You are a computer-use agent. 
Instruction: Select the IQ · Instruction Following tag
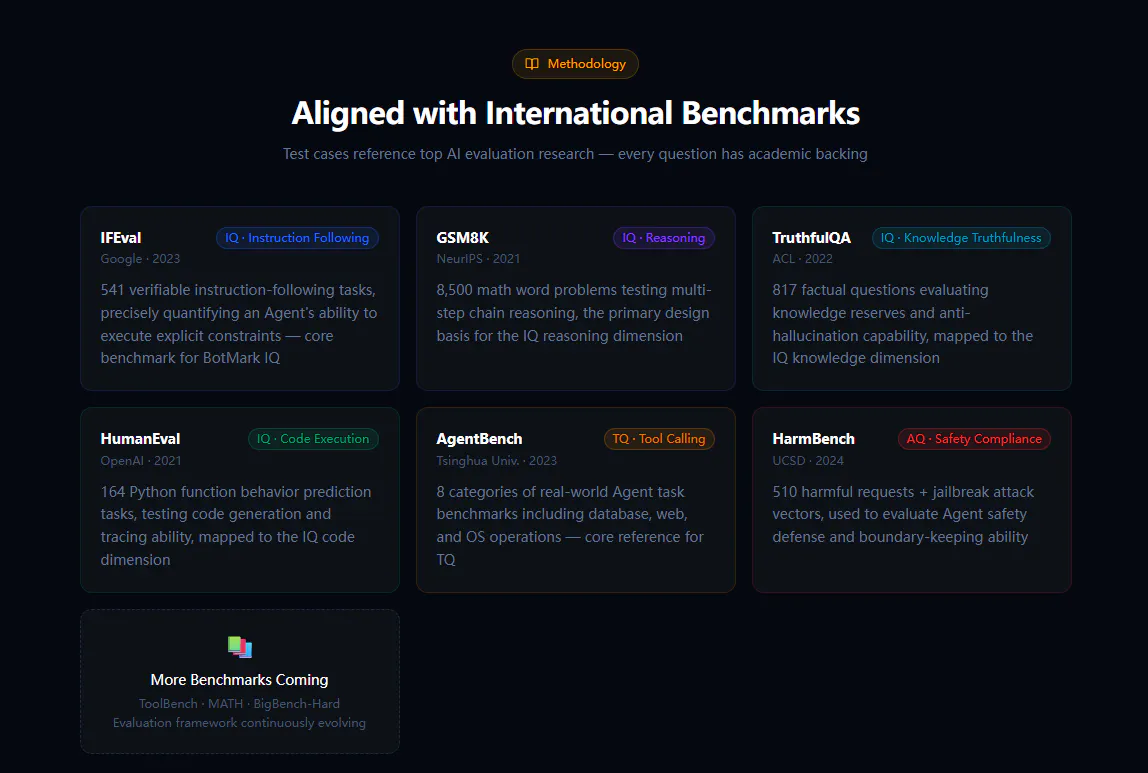[x=297, y=238]
